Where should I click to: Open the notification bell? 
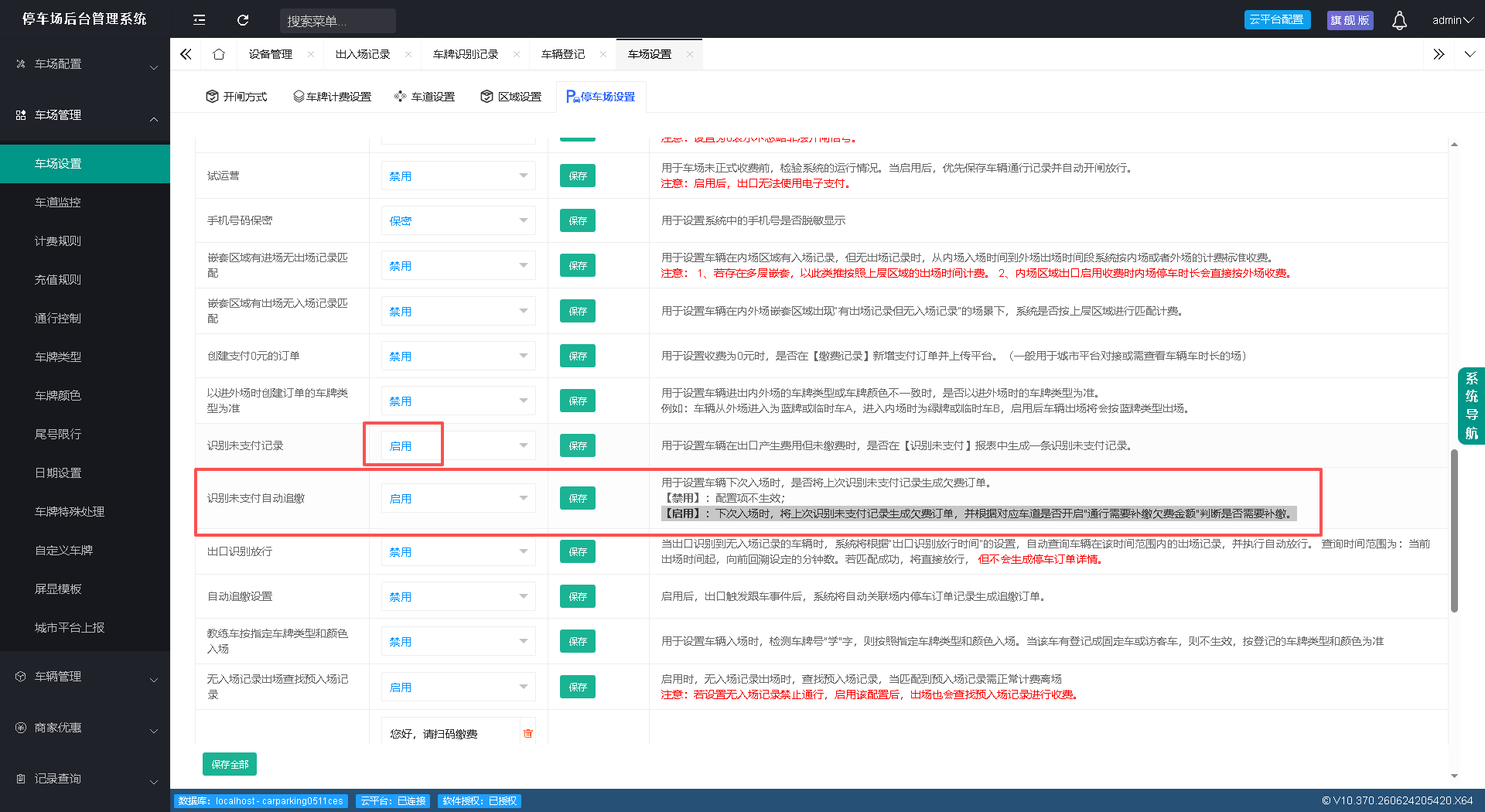1399,20
